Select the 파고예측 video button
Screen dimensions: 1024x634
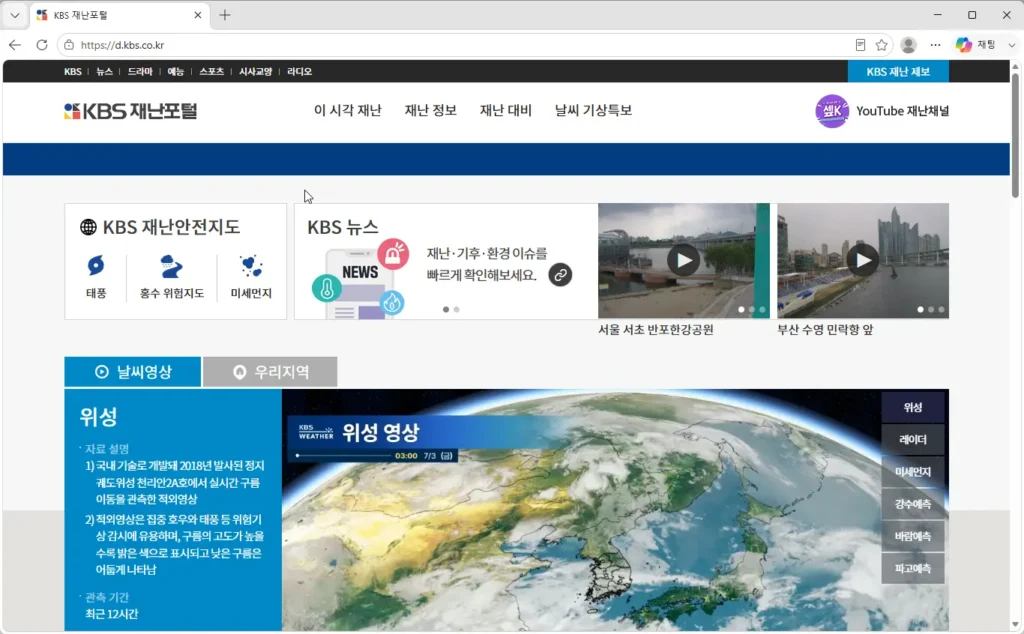(x=912, y=569)
